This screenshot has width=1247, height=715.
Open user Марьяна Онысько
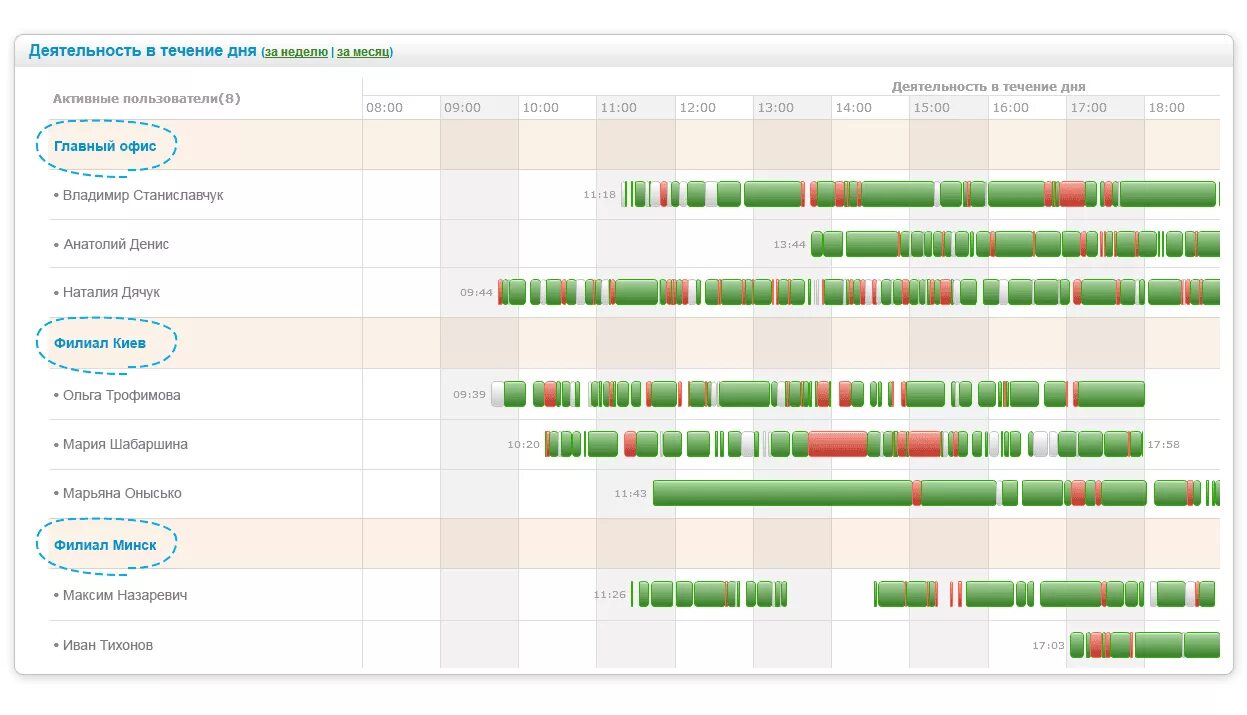(x=122, y=493)
